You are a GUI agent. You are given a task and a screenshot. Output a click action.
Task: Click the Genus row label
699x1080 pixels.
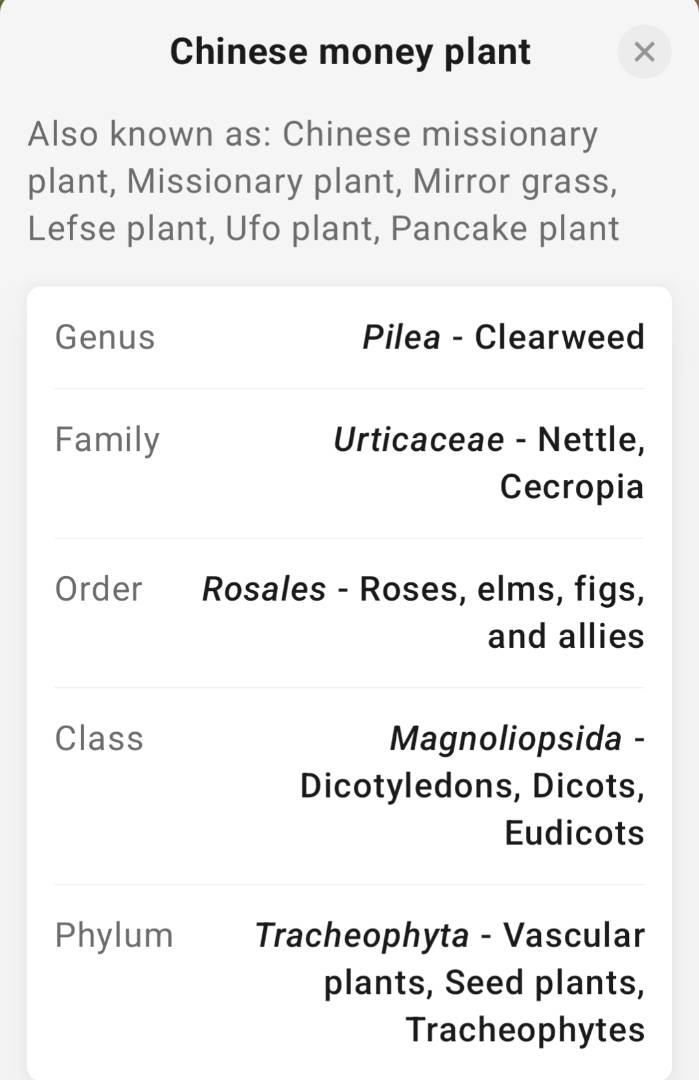click(x=105, y=338)
